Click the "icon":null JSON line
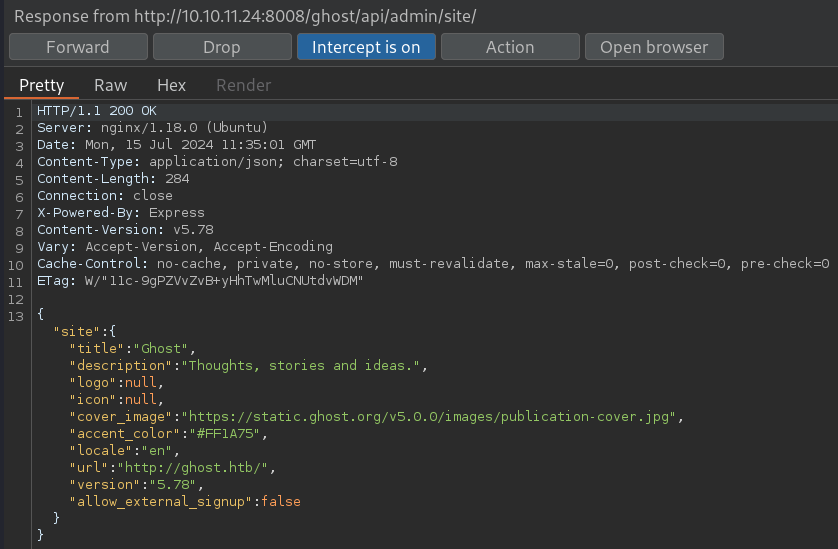The width and height of the screenshot is (838, 549). [x=117, y=399]
